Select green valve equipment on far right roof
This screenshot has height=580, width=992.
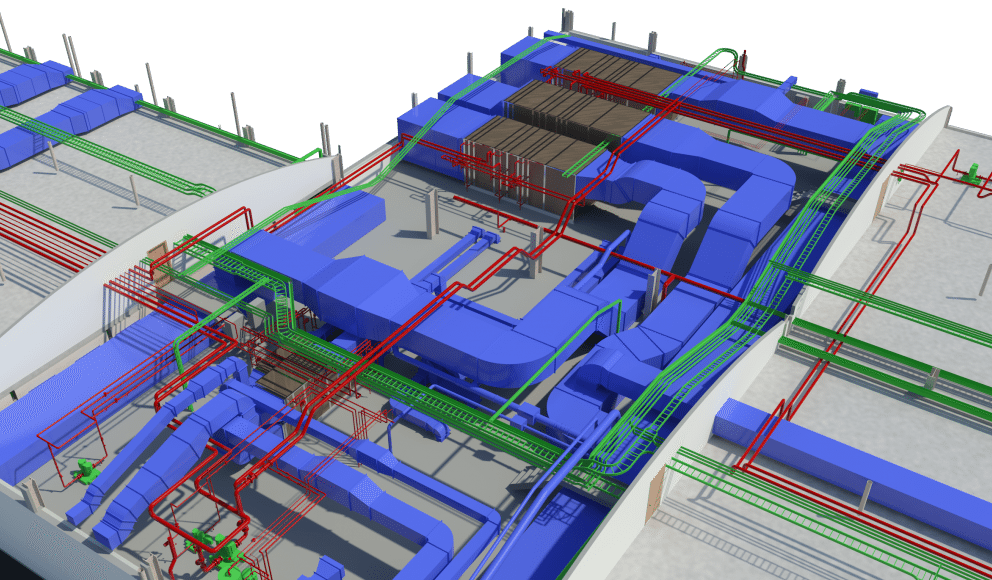[x=967, y=172]
